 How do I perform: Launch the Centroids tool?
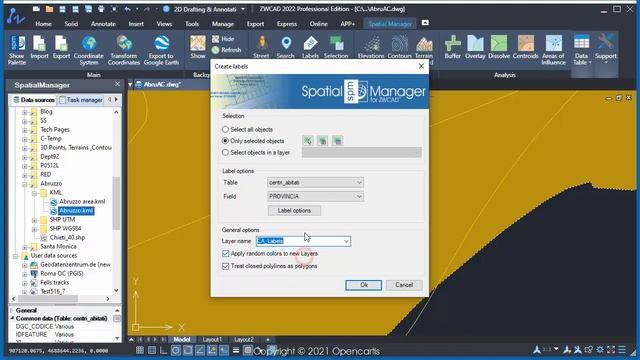[526, 47]
